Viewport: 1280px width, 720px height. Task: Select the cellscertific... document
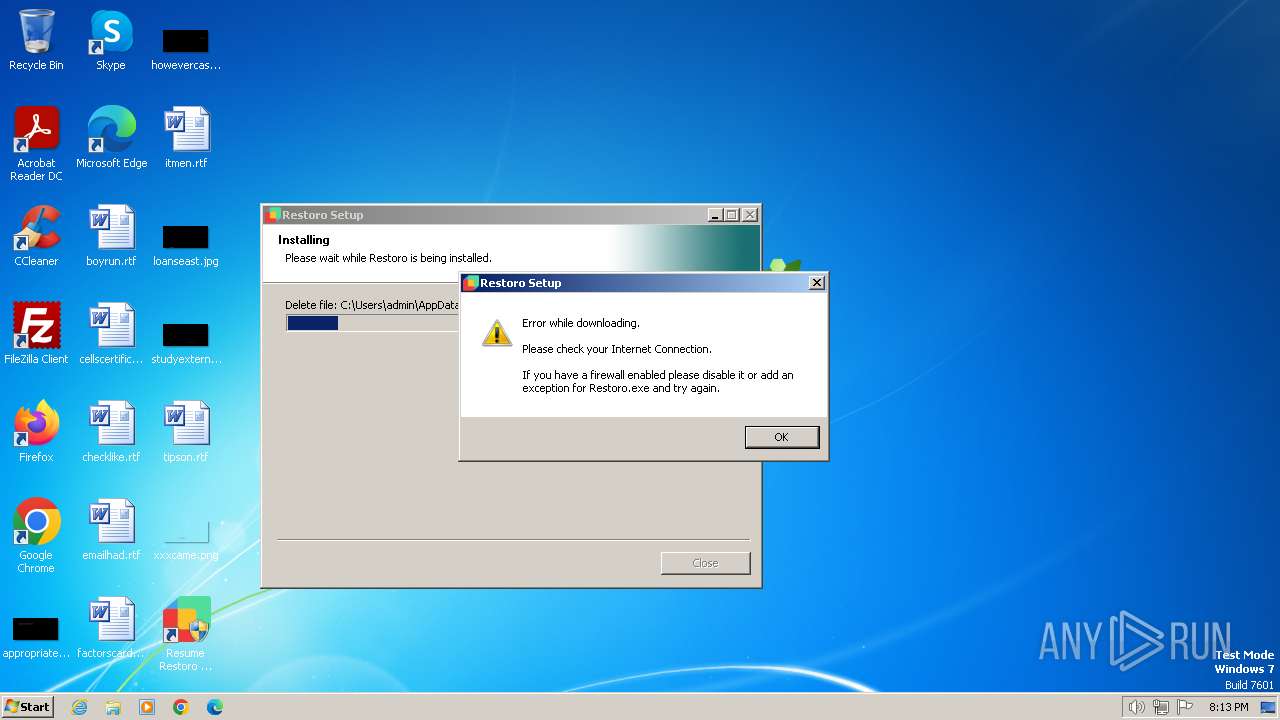pyautogui.click(x=111, y=334)
